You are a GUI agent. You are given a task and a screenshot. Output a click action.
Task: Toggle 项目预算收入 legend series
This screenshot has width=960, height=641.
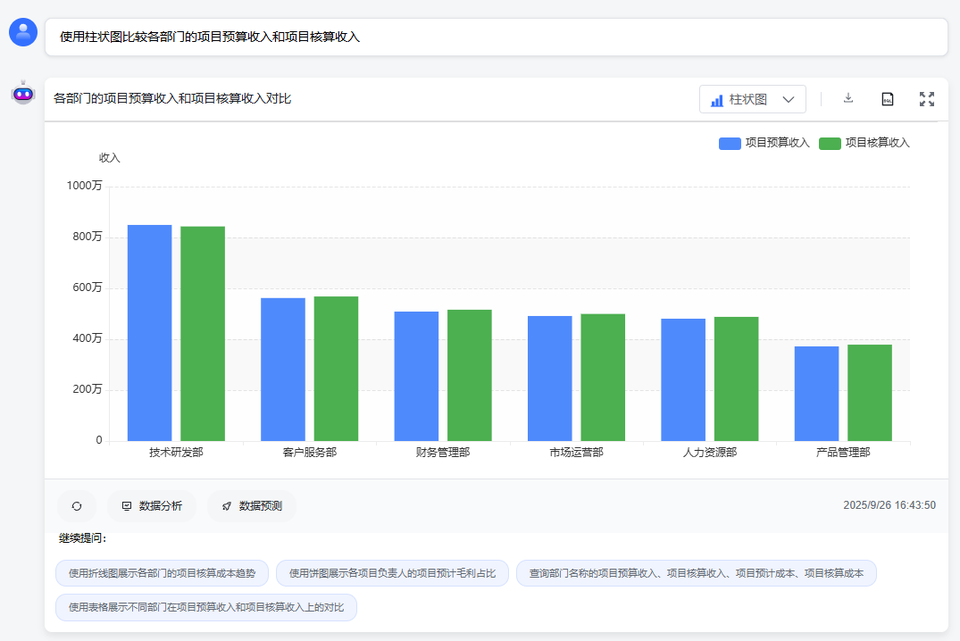coord(764,143)
